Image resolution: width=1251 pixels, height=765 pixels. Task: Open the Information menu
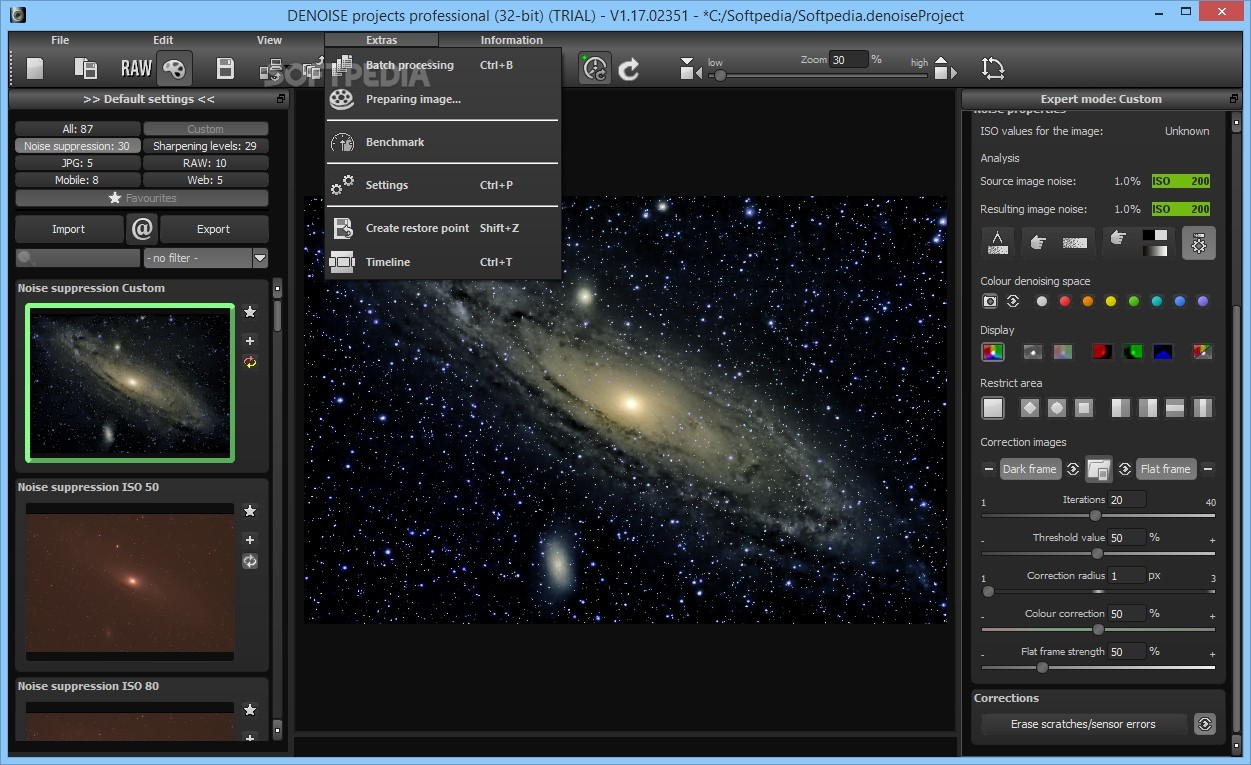click(x=511, y=40)
